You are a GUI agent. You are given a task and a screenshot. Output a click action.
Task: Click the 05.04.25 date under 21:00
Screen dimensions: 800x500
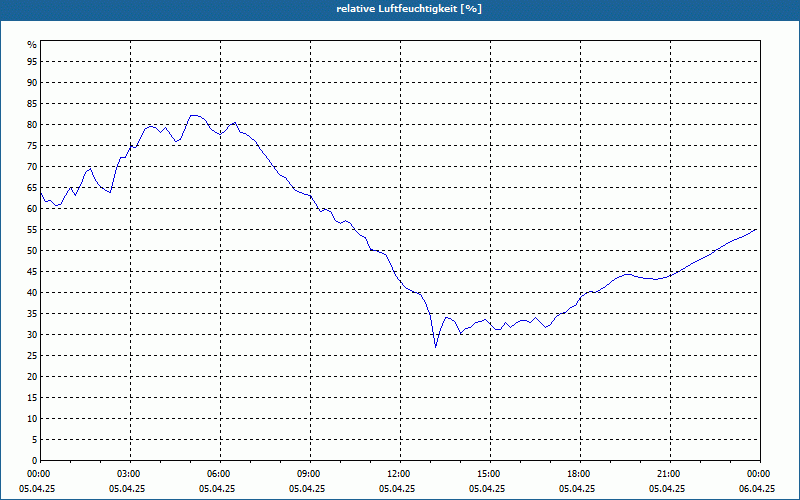[x=667, y=489]
